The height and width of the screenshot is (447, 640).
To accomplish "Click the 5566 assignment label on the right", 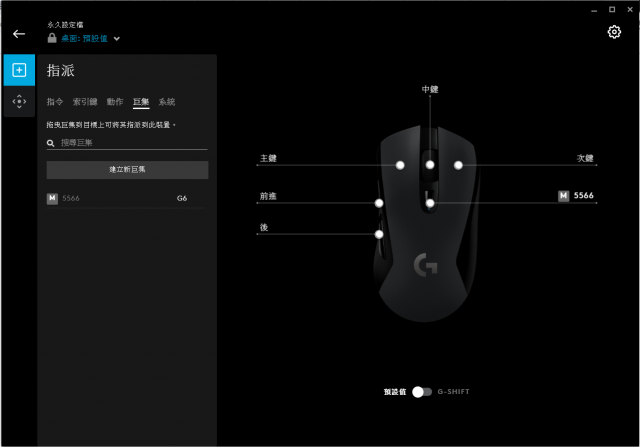I will (584, 196).
